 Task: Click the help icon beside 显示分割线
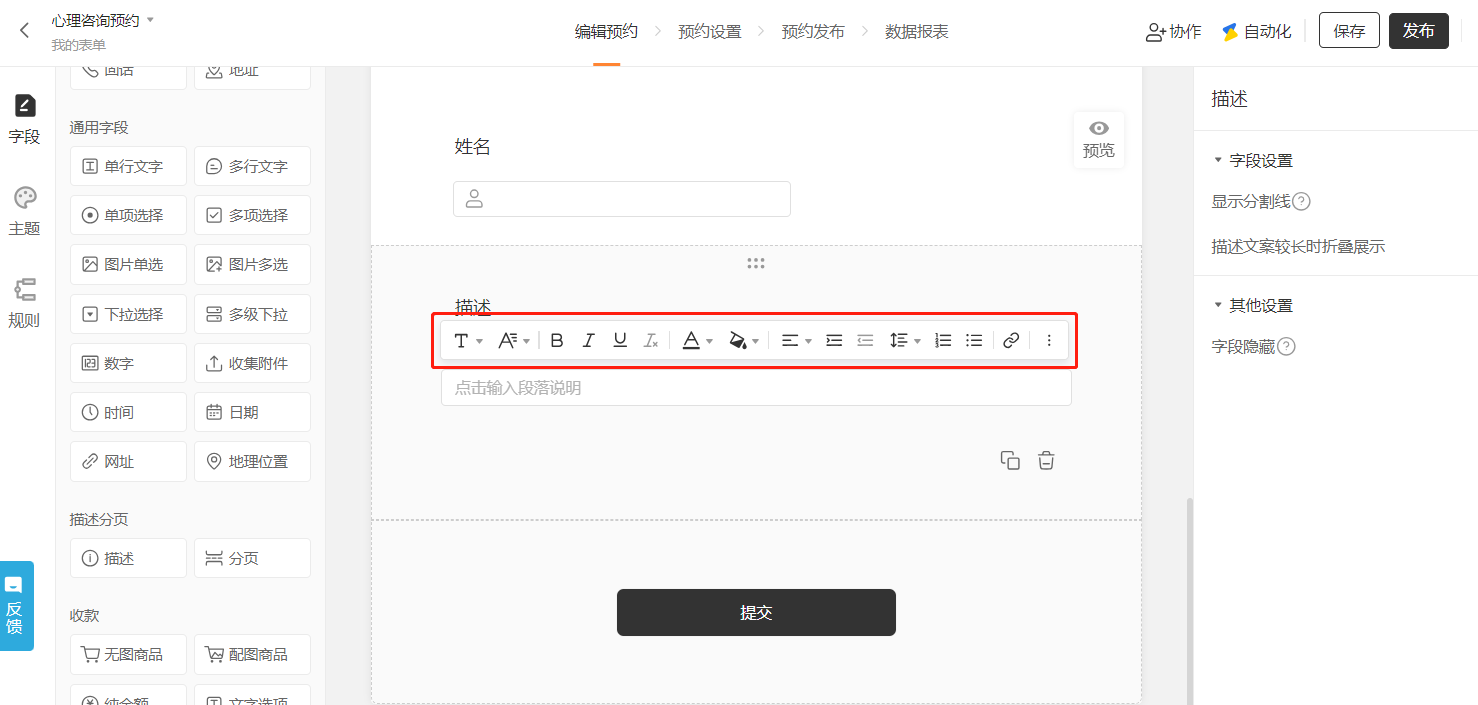[x=1301, y=202]
